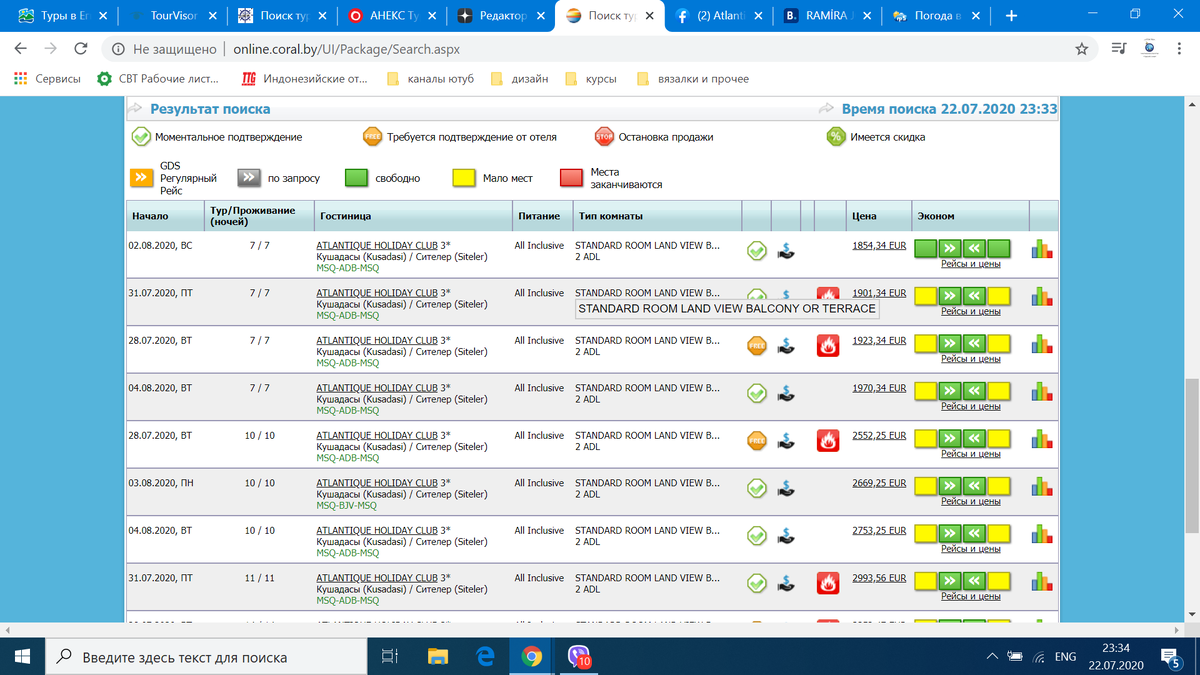
Task: Click the >> button in the 1923,34 EUR row
Action: pyautogui.click(x=950, y=343)
